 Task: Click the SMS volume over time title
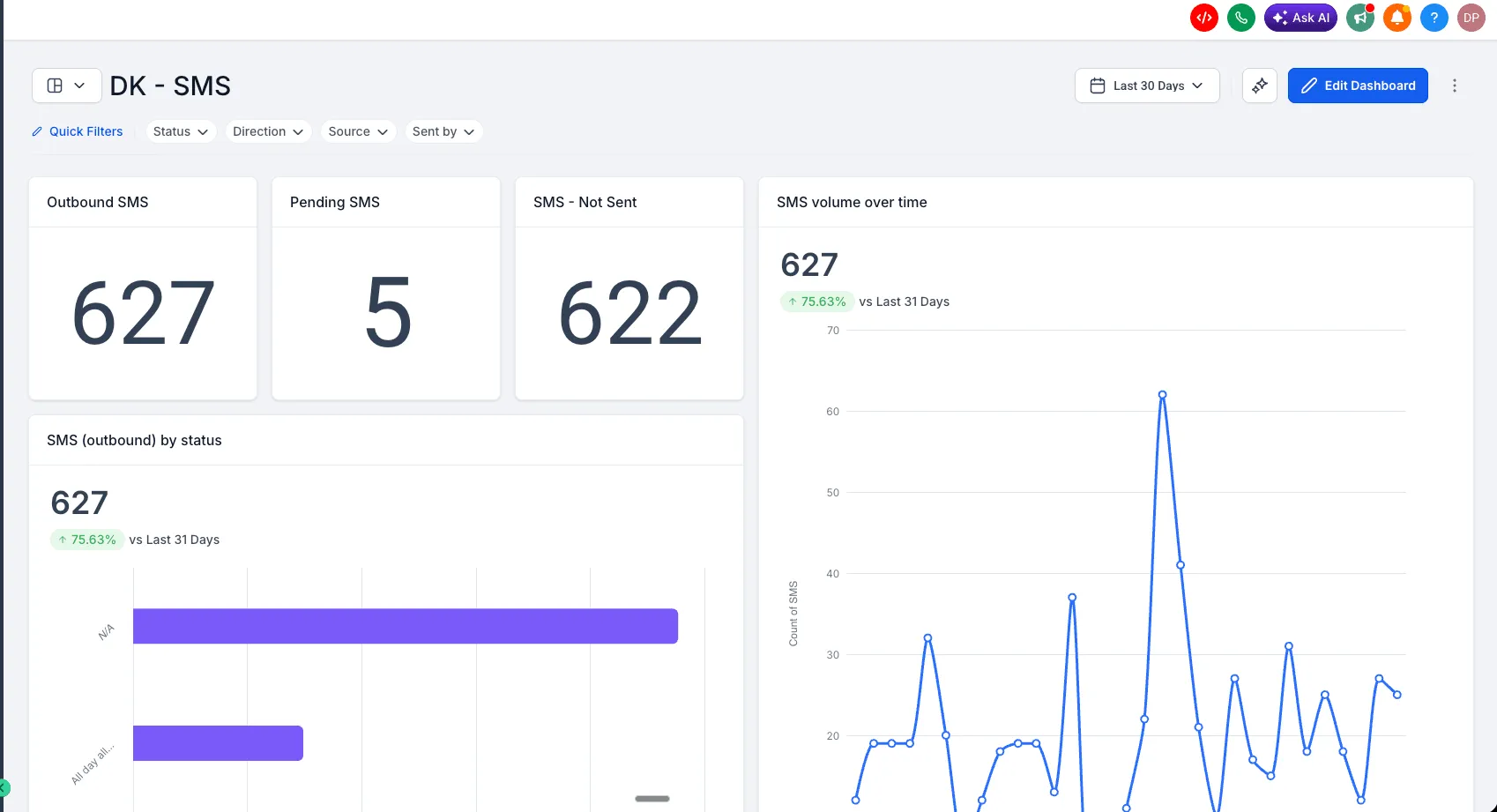852,202
